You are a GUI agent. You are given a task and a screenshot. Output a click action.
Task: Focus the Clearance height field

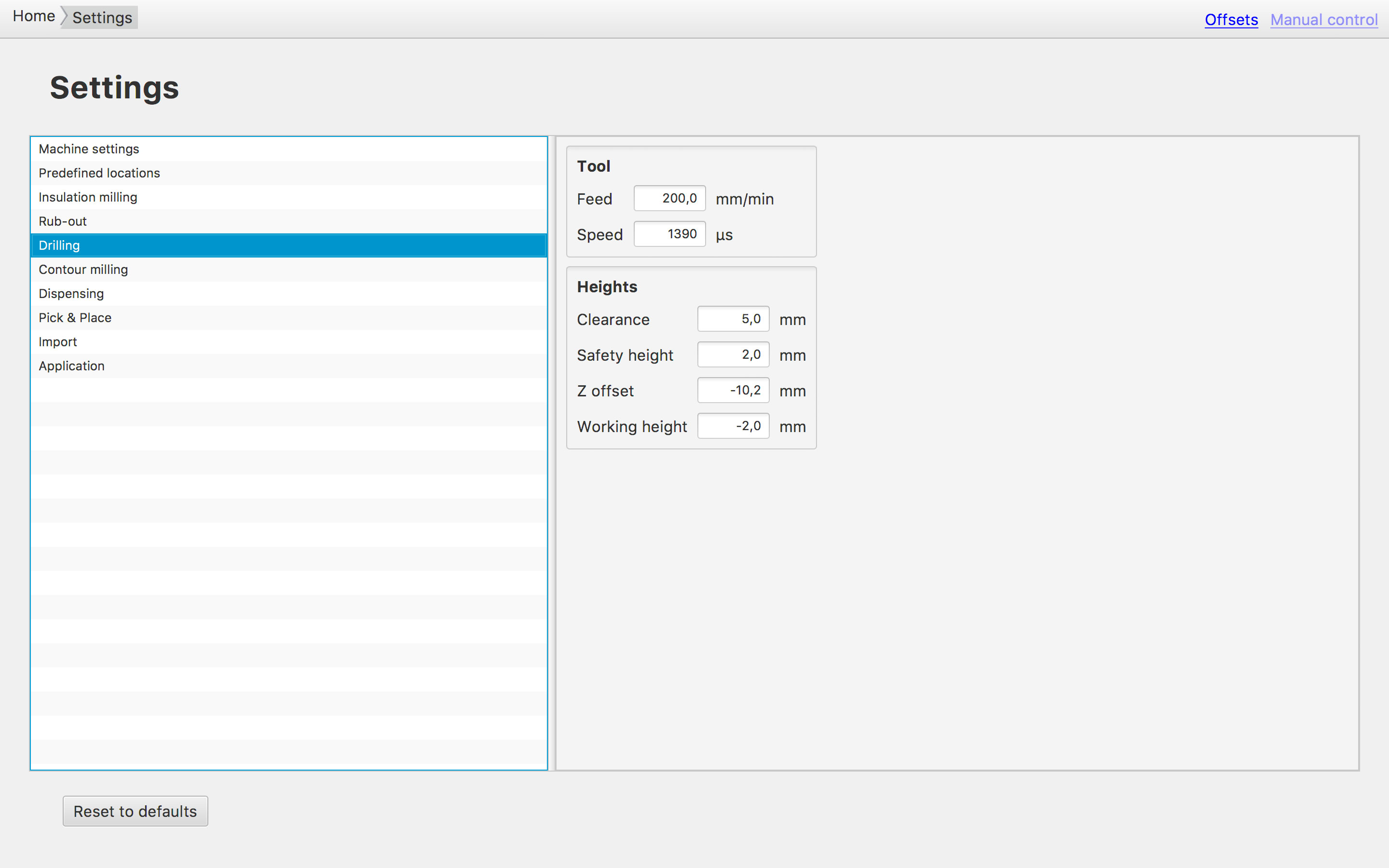[733, 319]
